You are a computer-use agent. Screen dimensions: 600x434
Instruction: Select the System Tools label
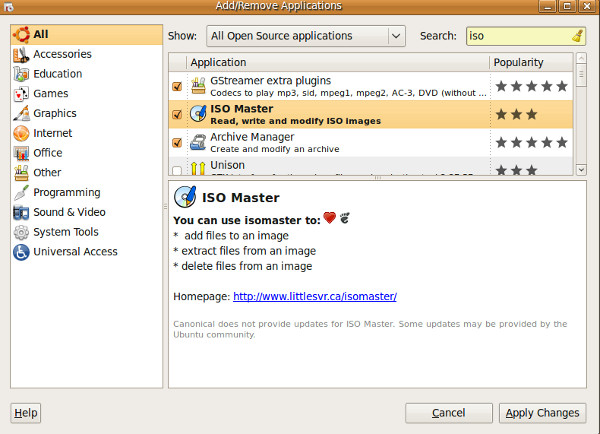pyautogui.click(x=66, y=232)
